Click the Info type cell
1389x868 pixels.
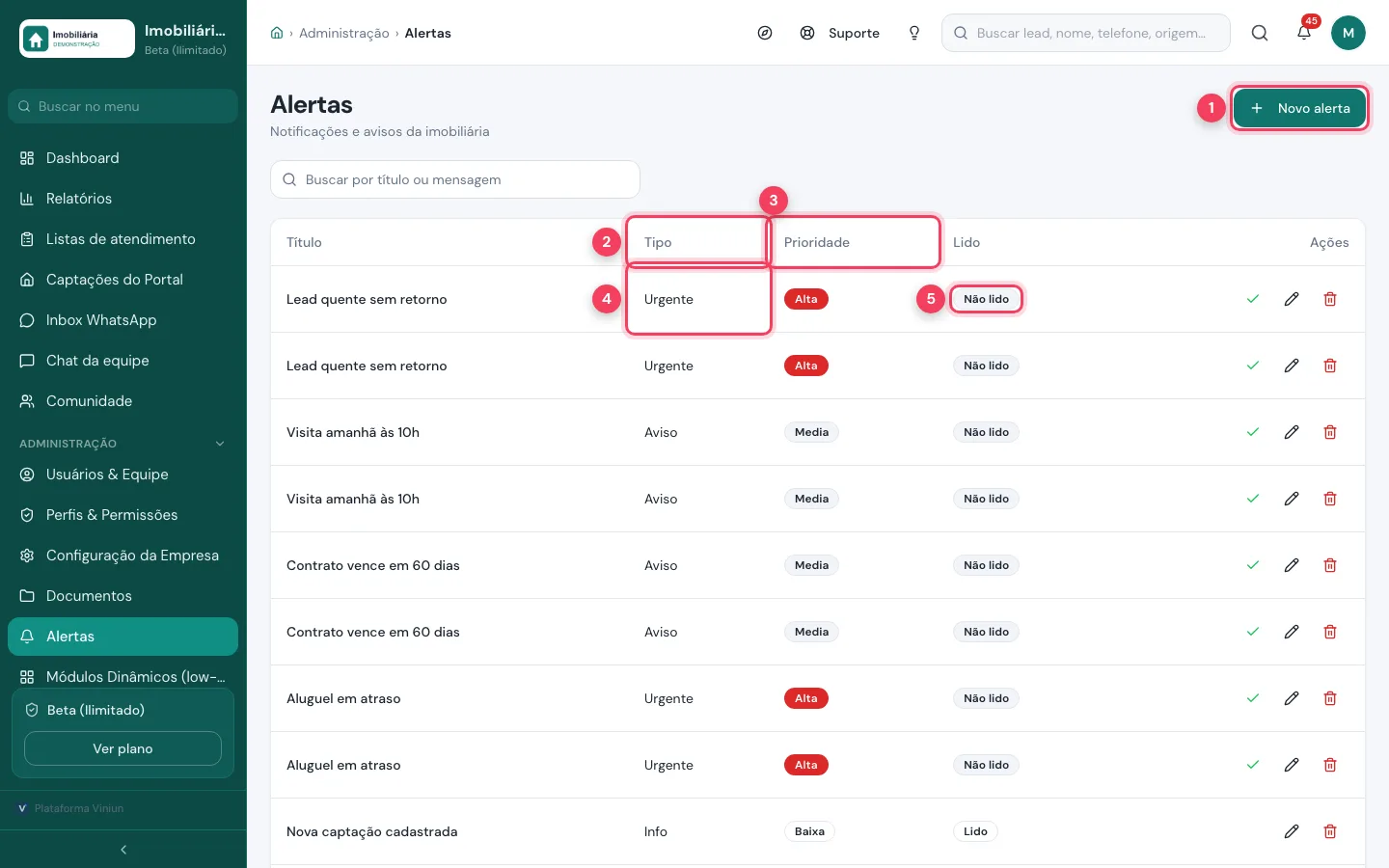(x=656, y=831)
